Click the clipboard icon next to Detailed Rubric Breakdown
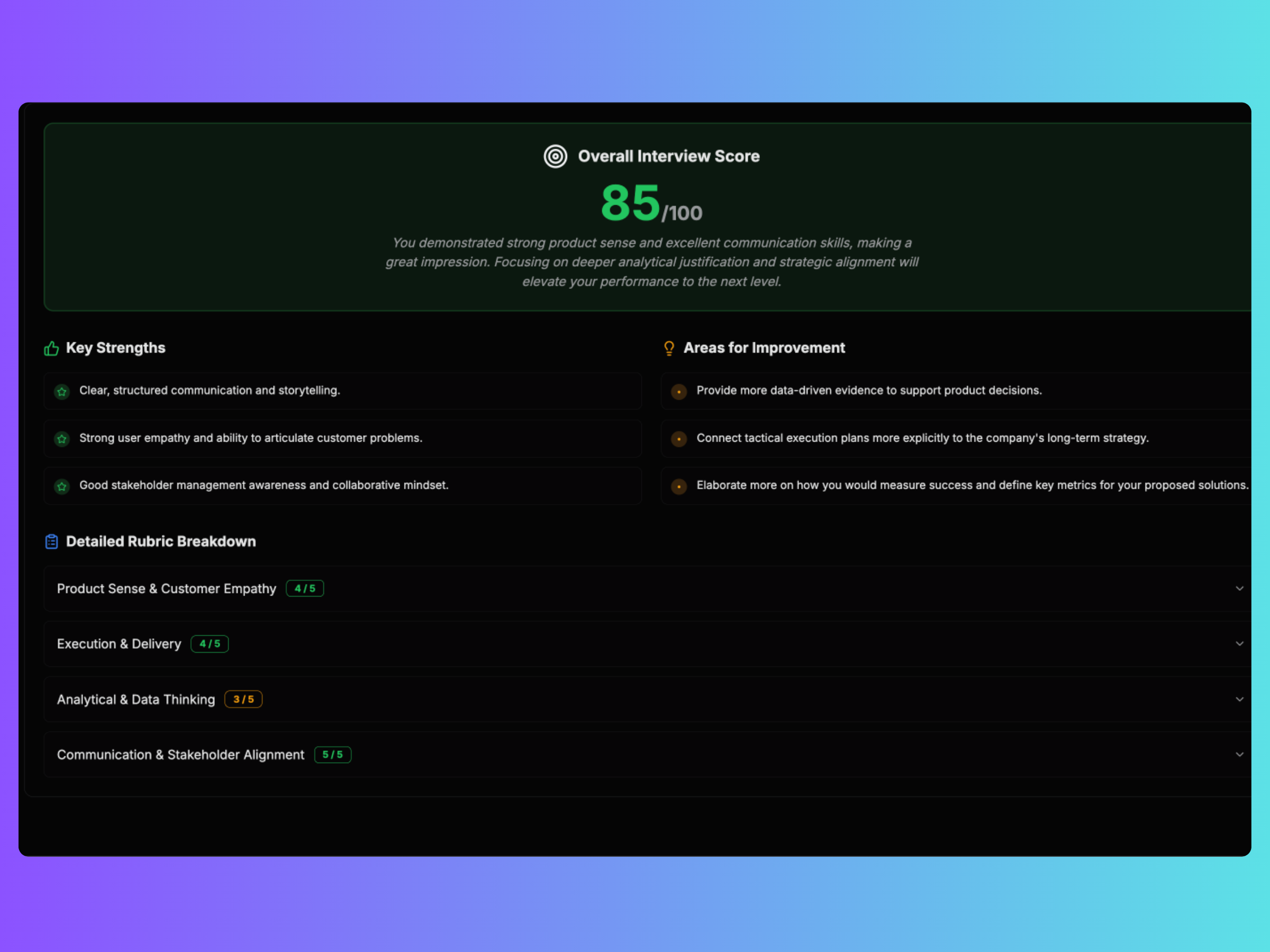This screenshot has height=952, width=1270. point(52,541)
